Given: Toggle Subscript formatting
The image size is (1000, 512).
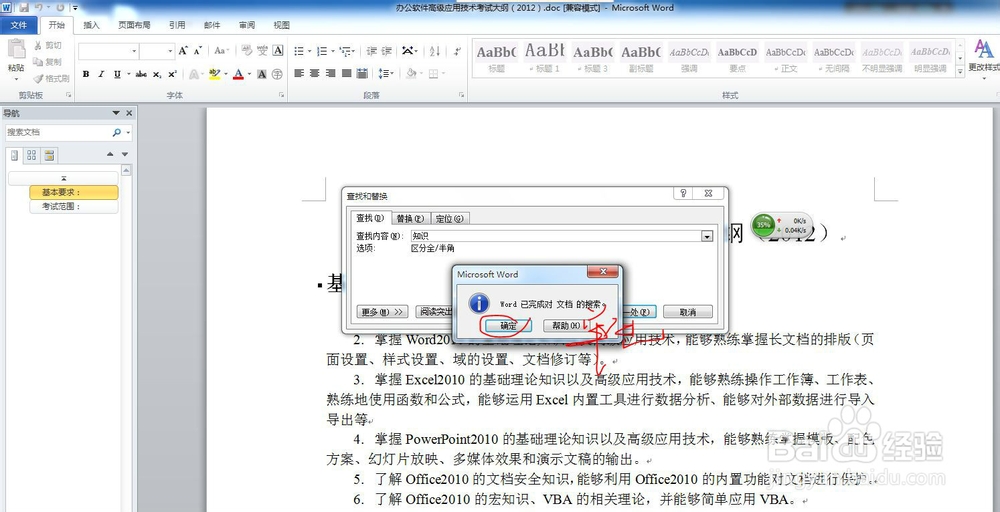Looking at the screenshot, I should 157,74.
